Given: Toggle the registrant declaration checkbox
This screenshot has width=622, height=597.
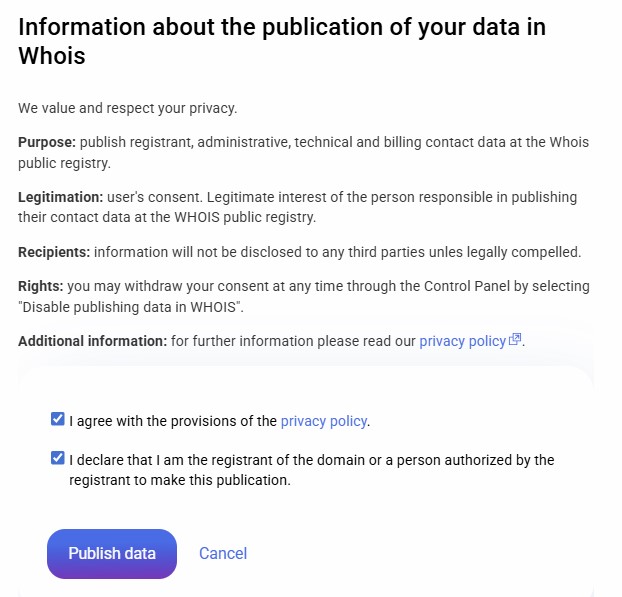Looking at the screenshot, I should pos(57,459).
